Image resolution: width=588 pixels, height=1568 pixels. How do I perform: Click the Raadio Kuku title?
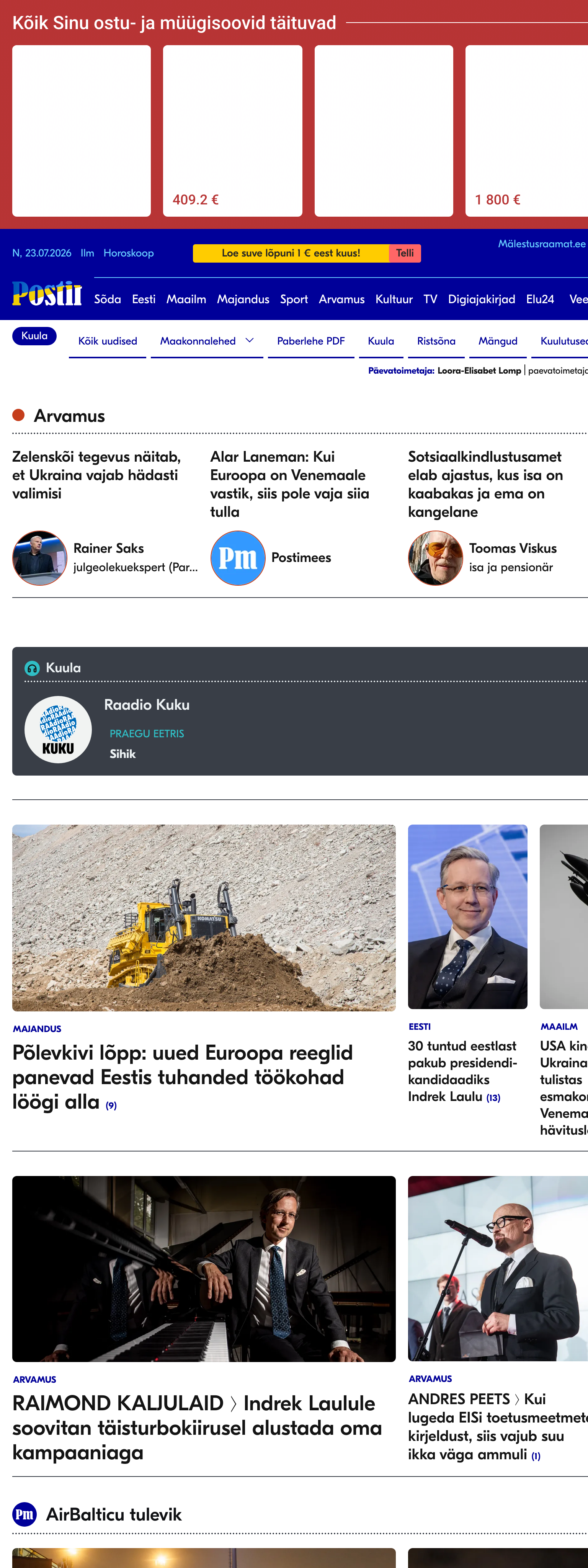147,704
